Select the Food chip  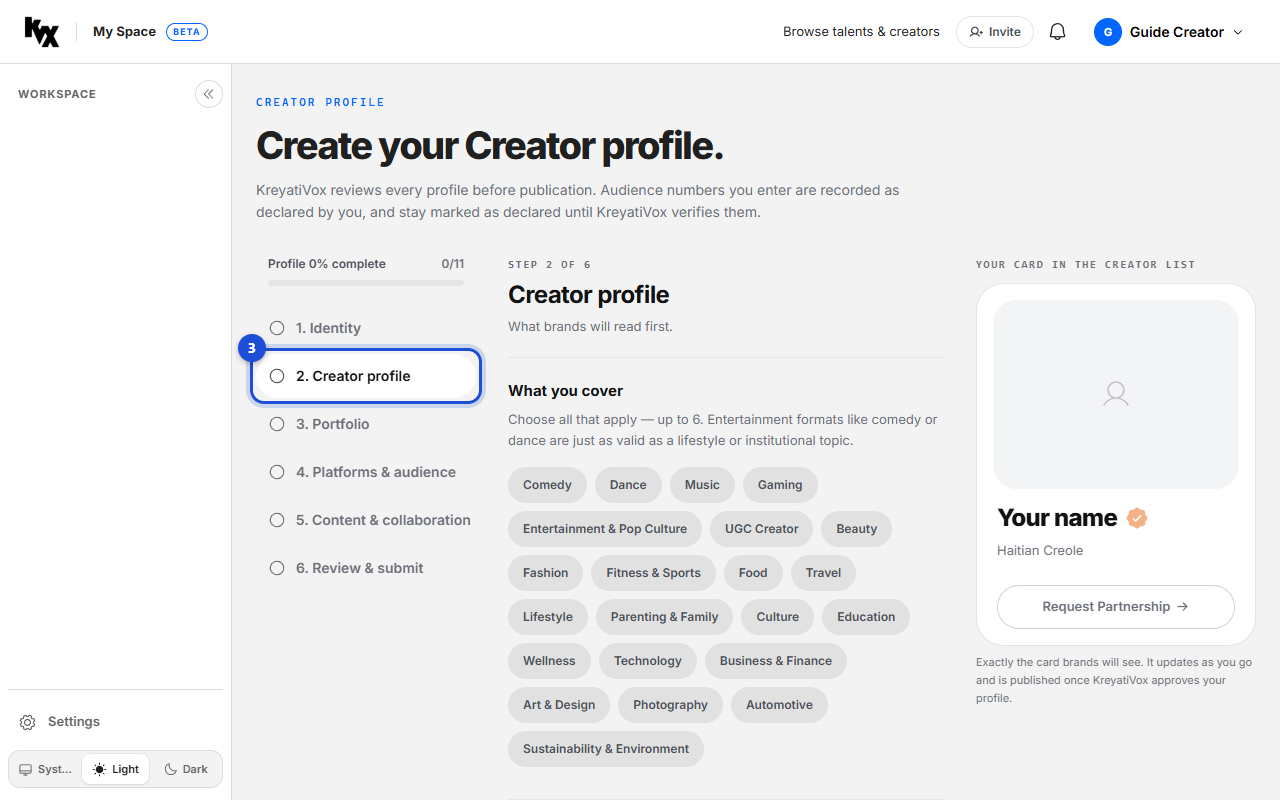pyautogui.click(x=753, y=573)
